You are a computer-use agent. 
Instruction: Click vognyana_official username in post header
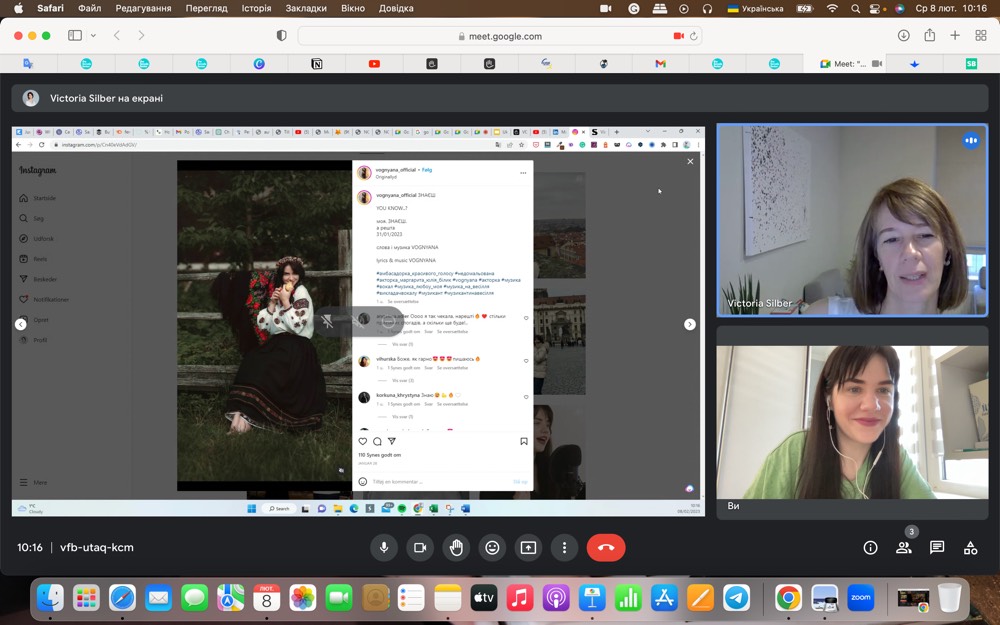point(395,170)
